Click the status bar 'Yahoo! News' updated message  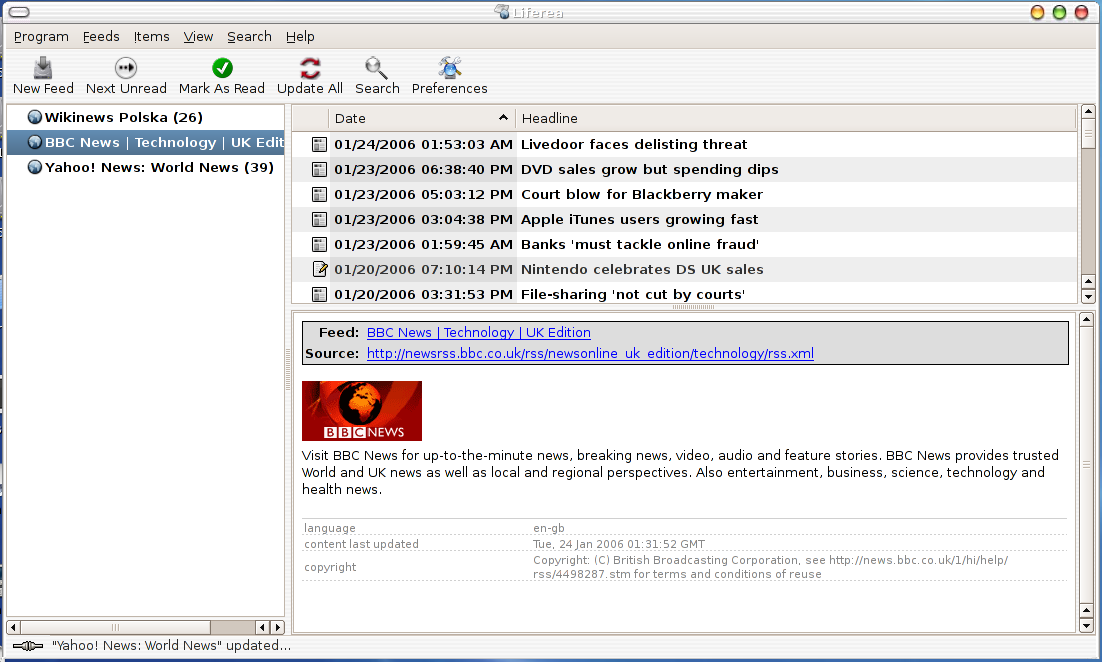(171, 645)
